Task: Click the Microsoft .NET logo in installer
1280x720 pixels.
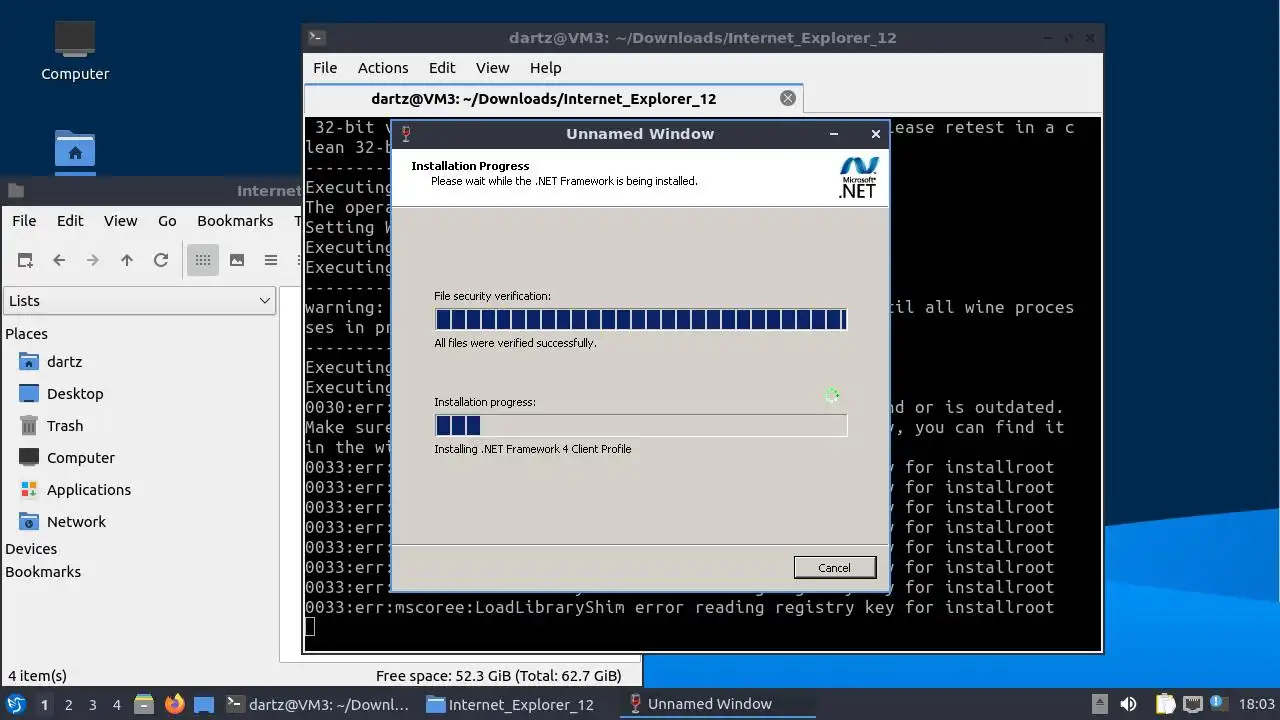Action: pos(858,177)
